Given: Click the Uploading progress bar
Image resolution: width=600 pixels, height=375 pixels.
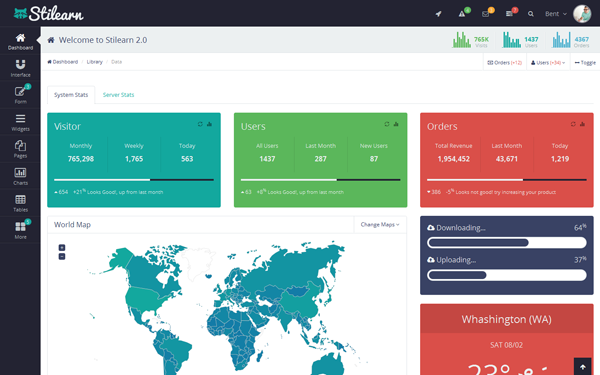Looking at the screenshot, I should coord(507,275).
